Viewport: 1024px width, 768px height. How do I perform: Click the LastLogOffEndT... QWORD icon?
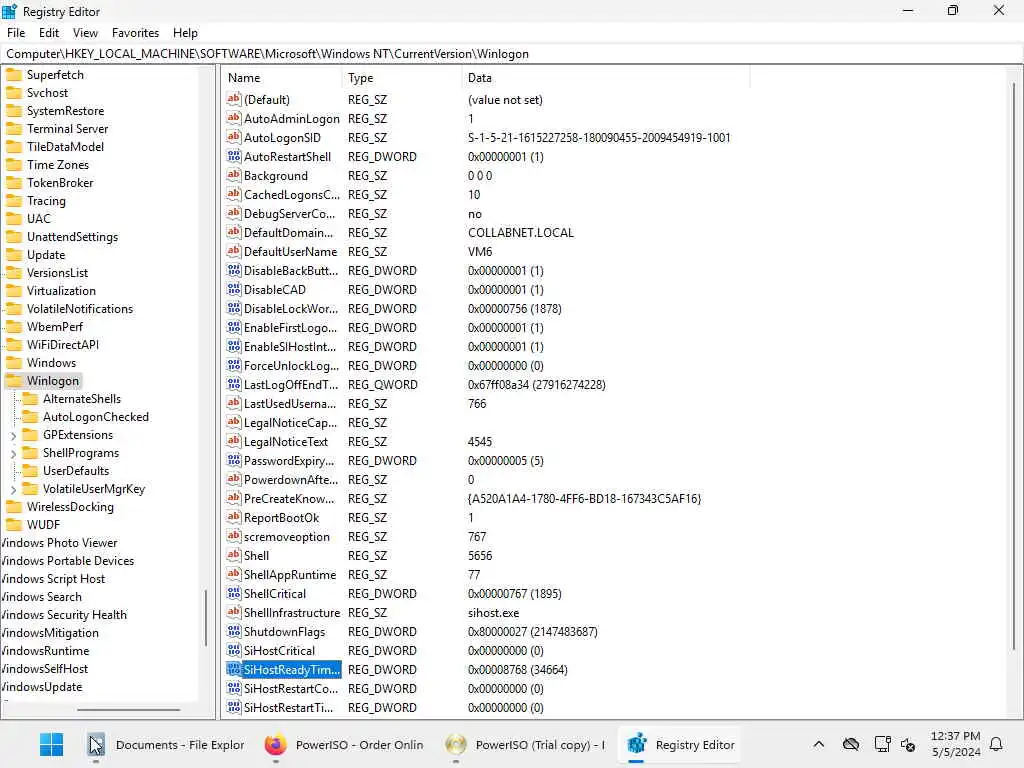234,384
